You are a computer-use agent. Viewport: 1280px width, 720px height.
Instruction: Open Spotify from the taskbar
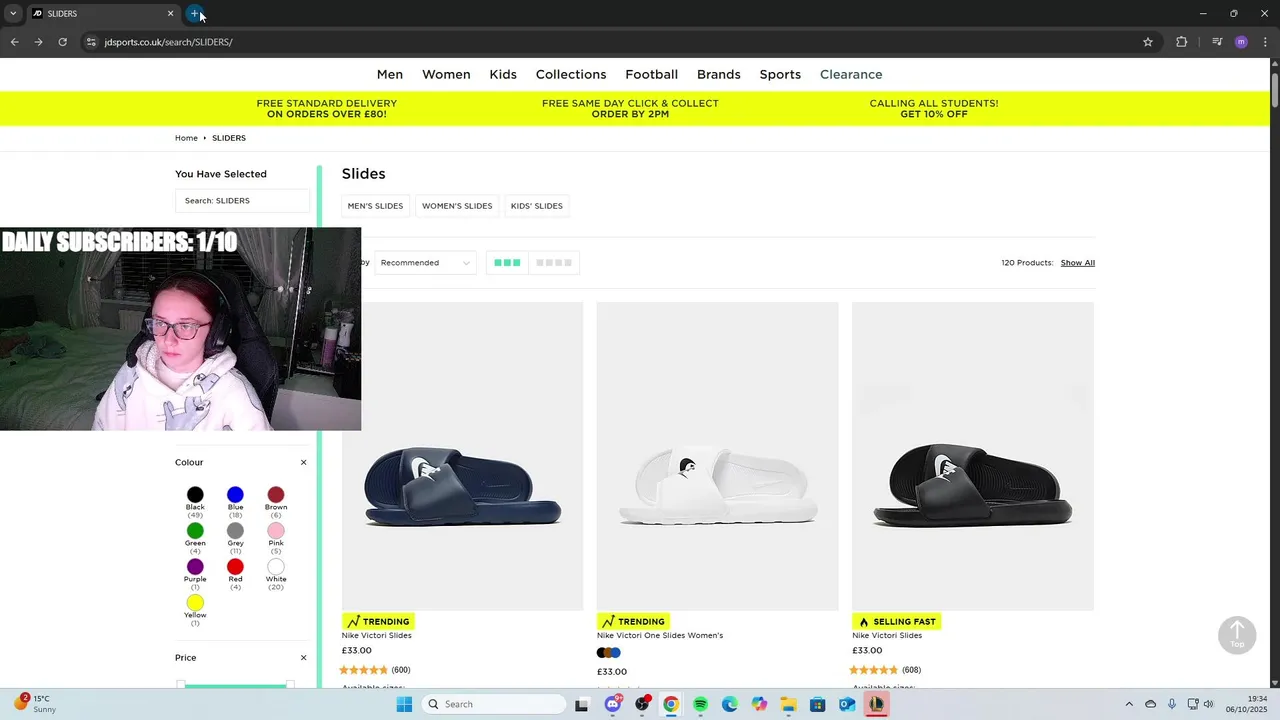(x=700, y=704)
